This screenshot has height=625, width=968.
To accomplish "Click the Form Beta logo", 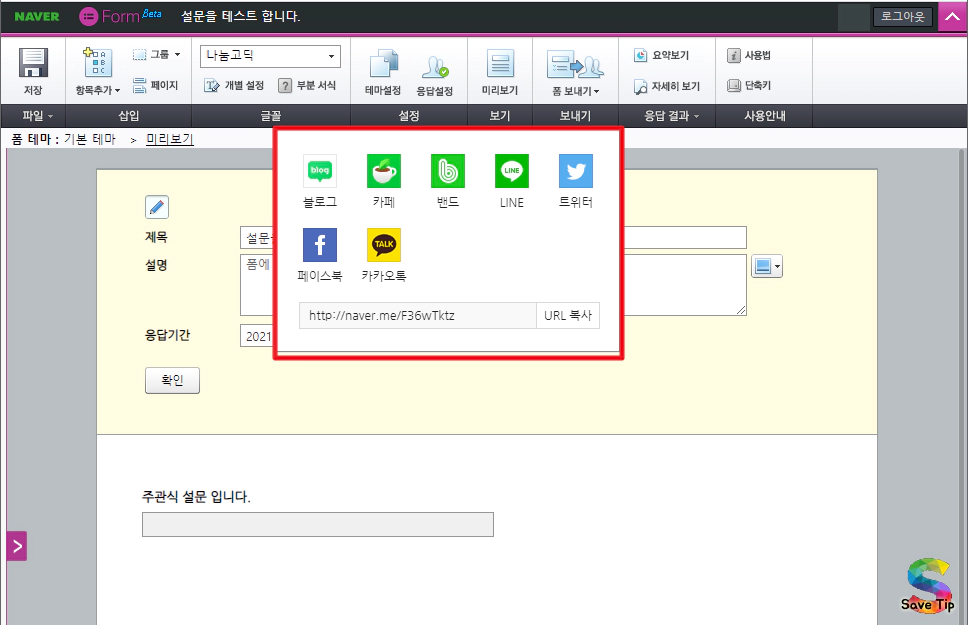I will pyautogui.click(x=120, y=16).
